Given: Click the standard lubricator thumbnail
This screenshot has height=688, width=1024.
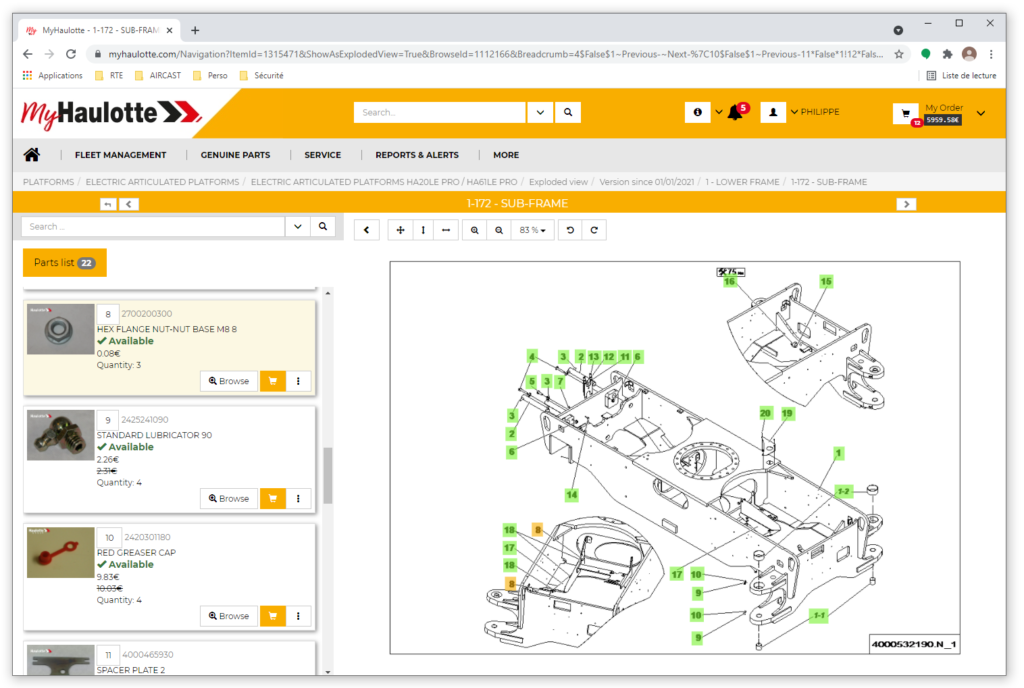Looking at the screenshot, I should (x=60, y=435).
